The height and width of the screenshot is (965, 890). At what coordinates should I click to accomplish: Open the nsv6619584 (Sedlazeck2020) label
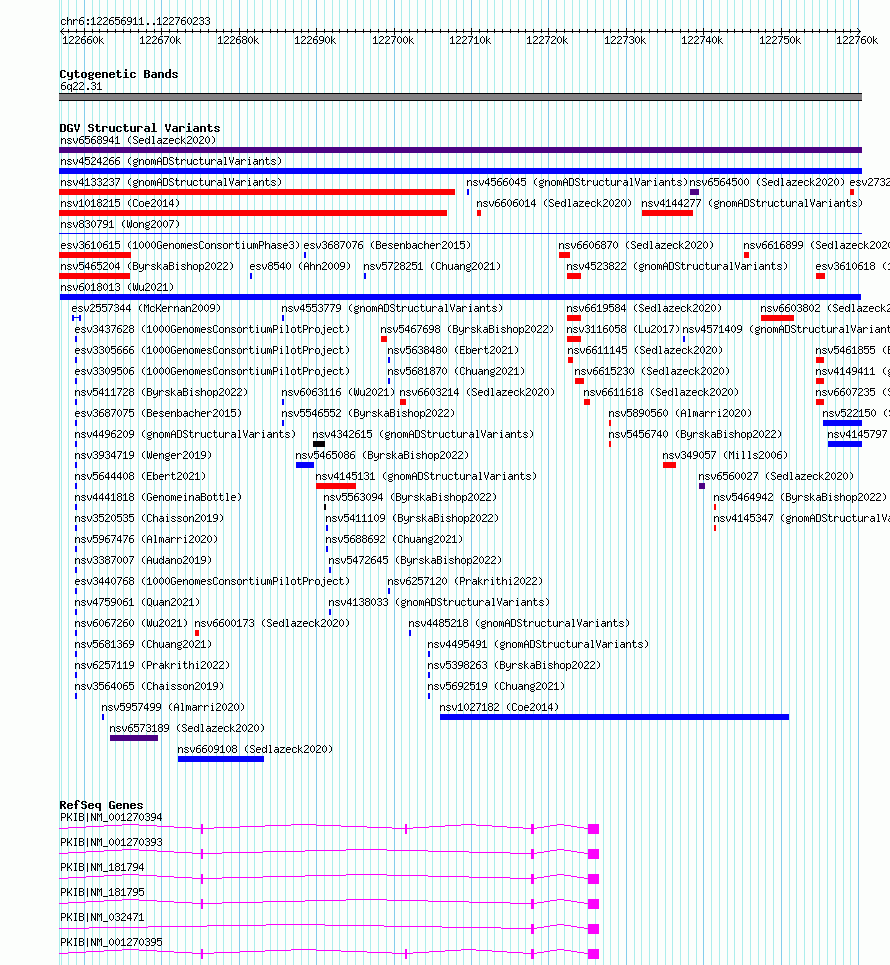coord(644,308)
